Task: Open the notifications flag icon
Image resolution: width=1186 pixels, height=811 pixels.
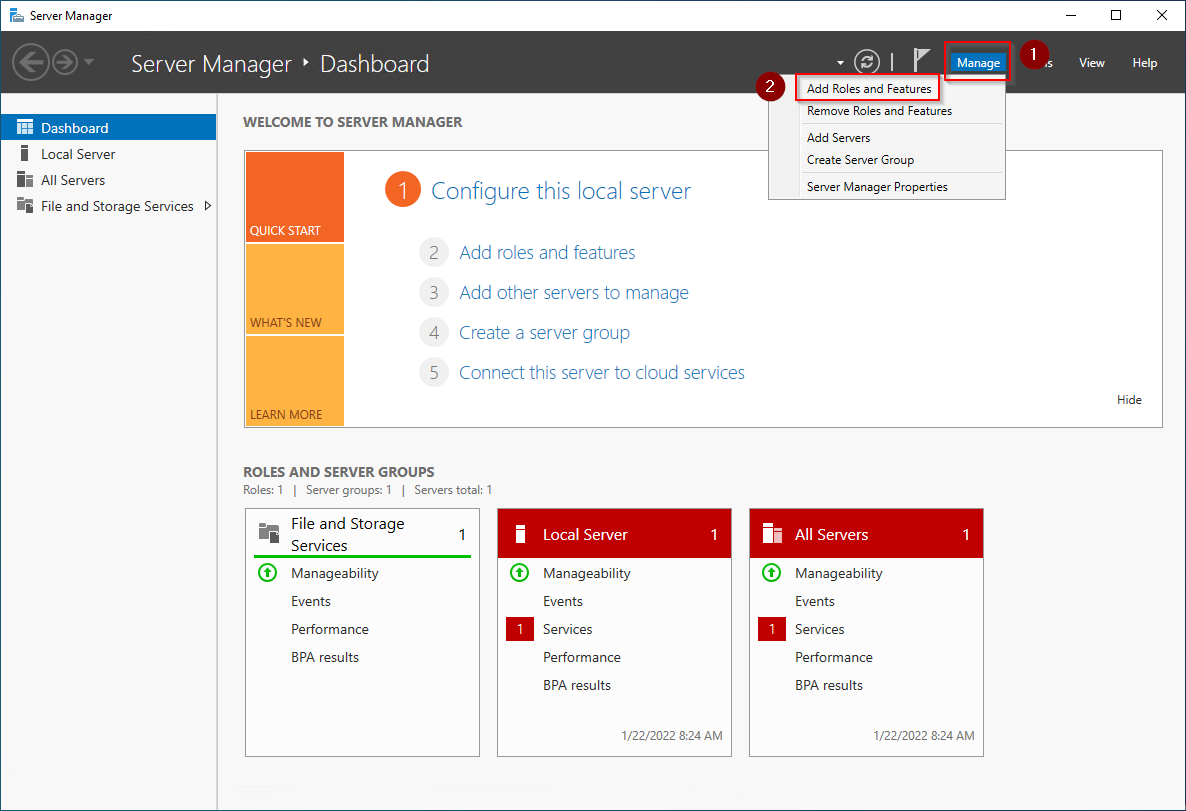Action: 921,62
